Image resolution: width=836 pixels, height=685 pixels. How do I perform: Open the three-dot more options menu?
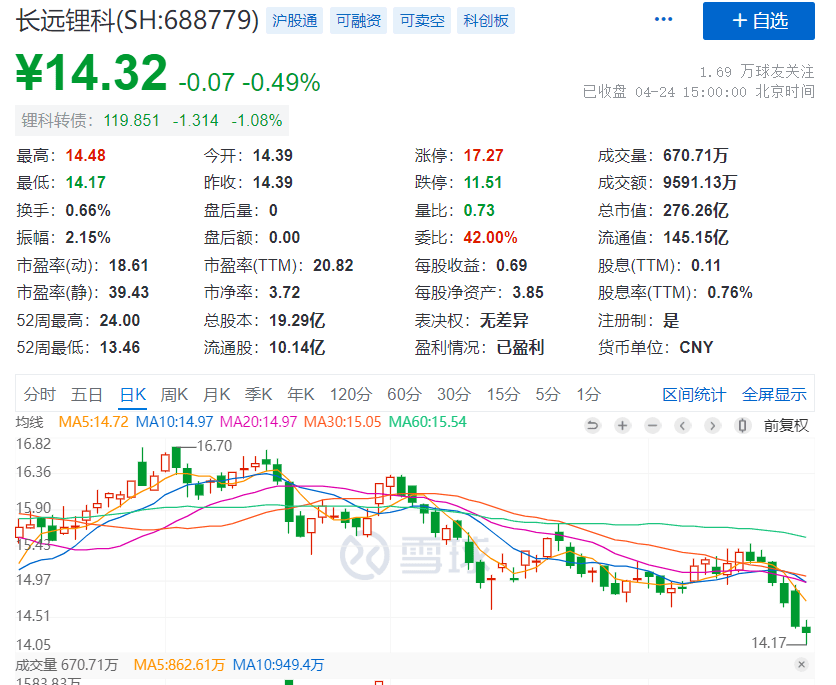click(x=663, y=20)
